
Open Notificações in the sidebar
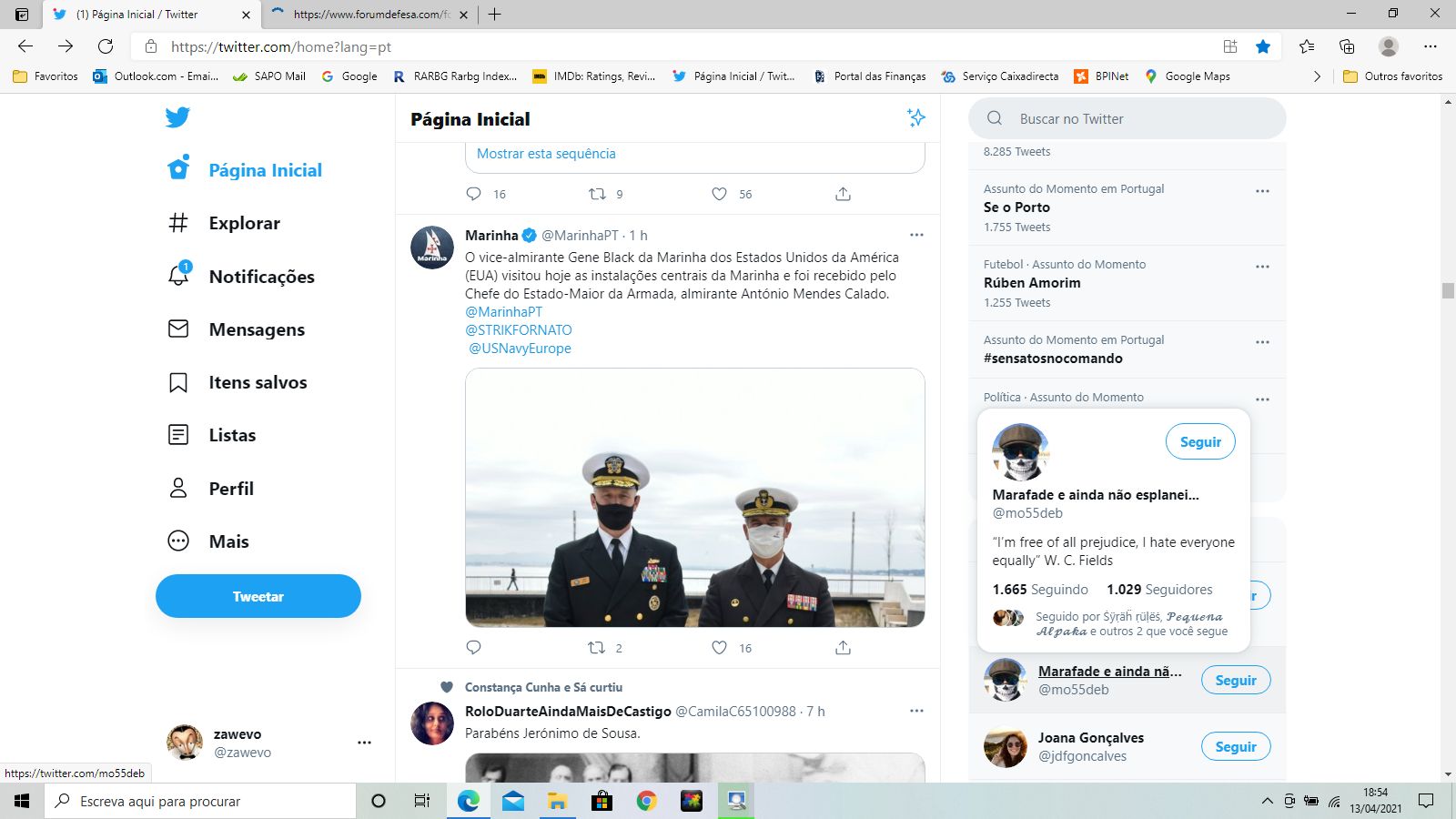(x=241, y=277)
